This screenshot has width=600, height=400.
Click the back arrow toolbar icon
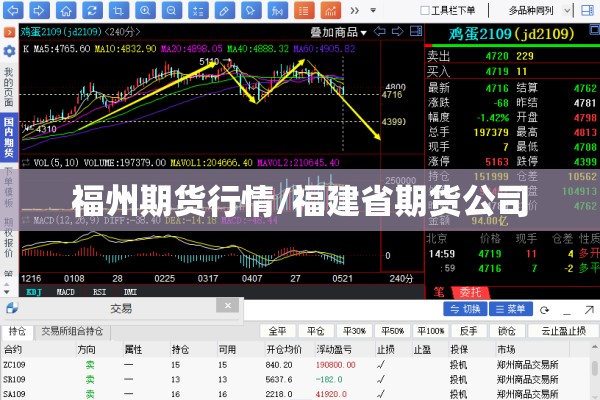click(x=13, y=10)
